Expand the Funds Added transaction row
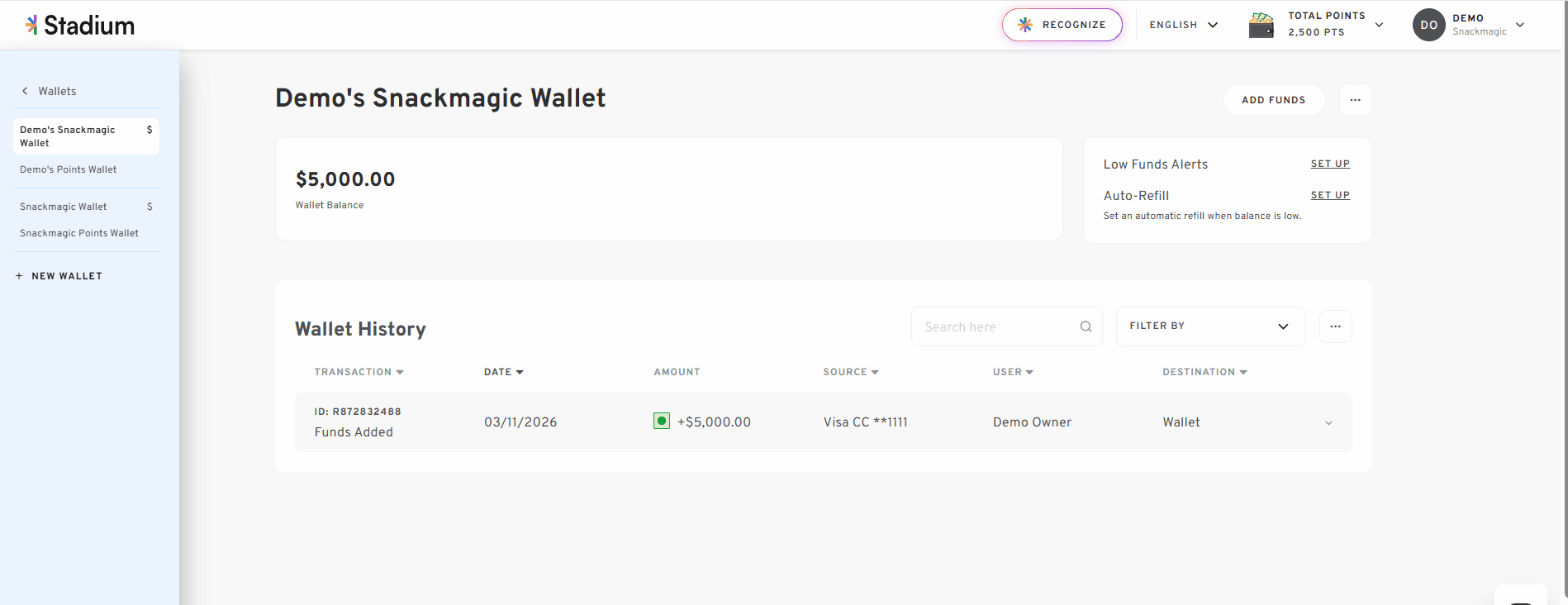The image size is (1568, 605). pos(1328,423)
